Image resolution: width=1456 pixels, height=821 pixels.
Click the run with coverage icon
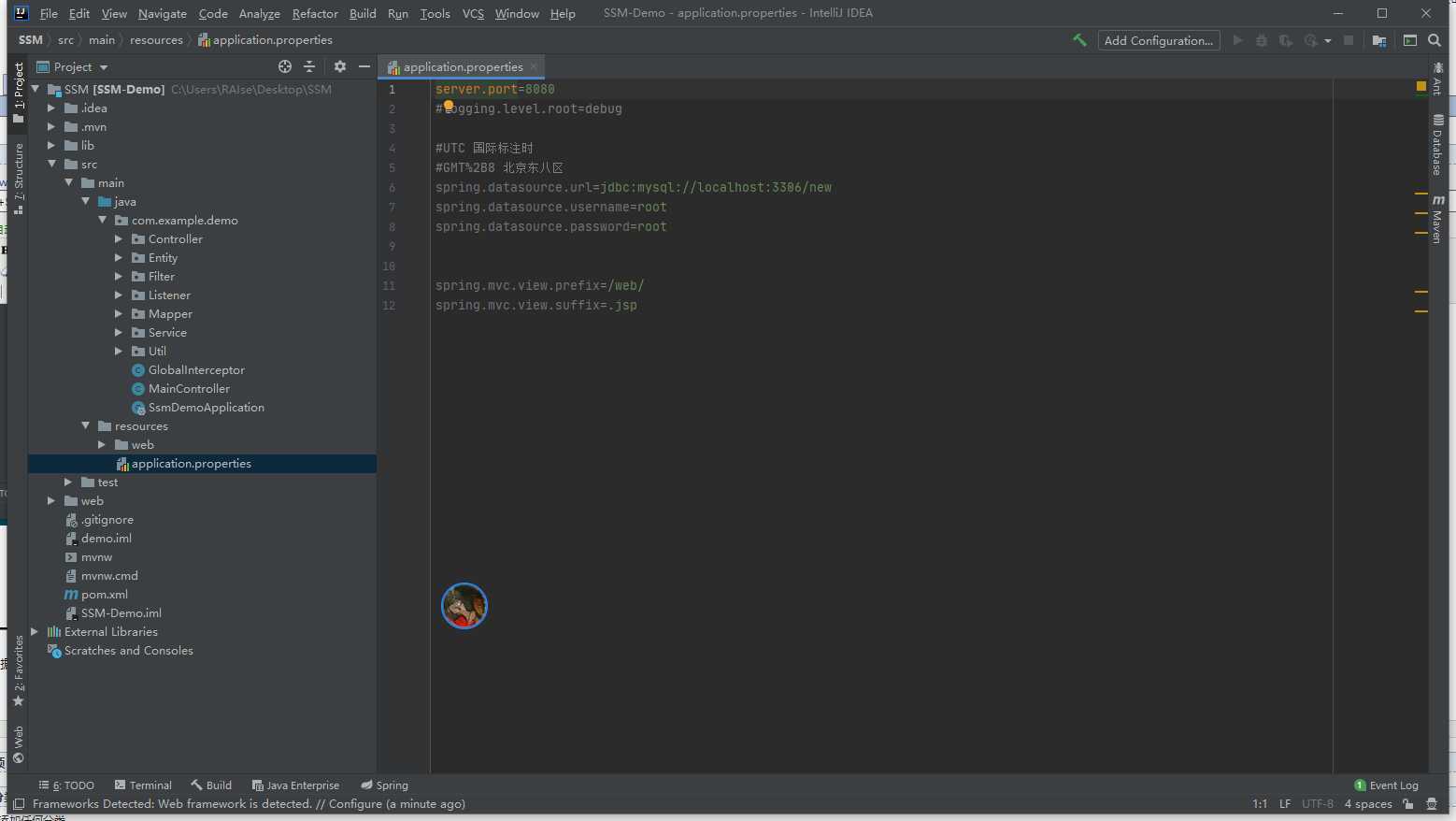coord(1286,40)
